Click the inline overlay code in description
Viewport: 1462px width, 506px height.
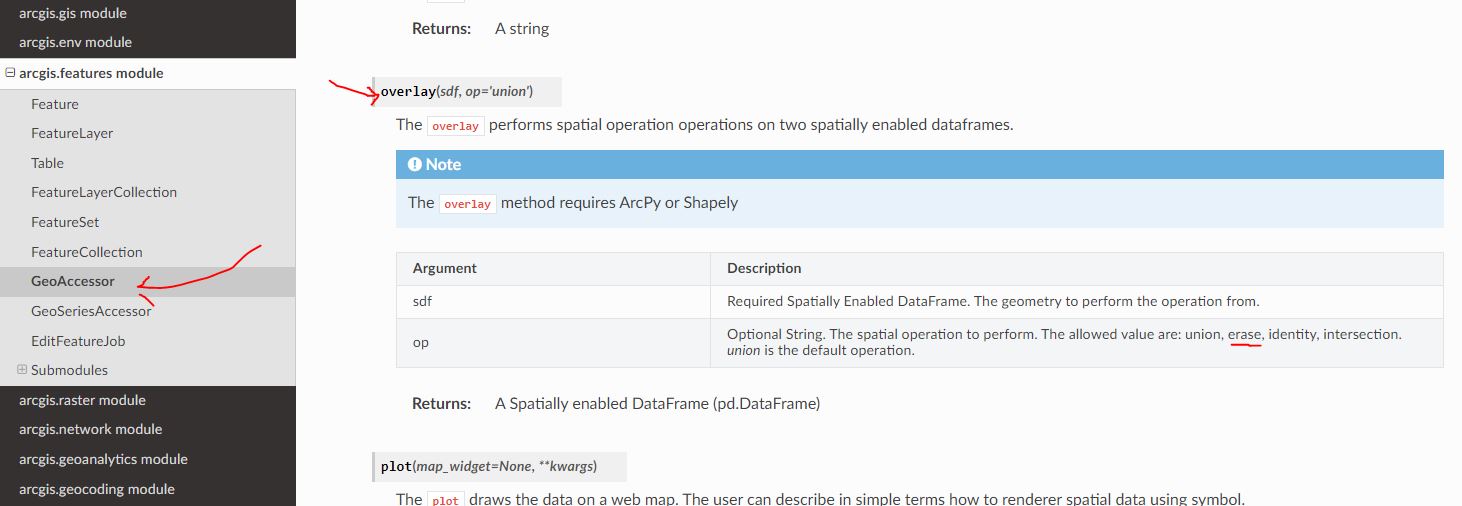(455, 126)
